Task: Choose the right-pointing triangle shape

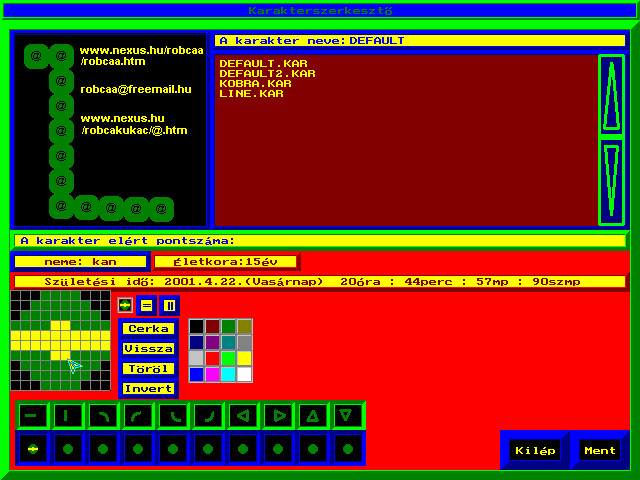Action: (x=278, y=415)
